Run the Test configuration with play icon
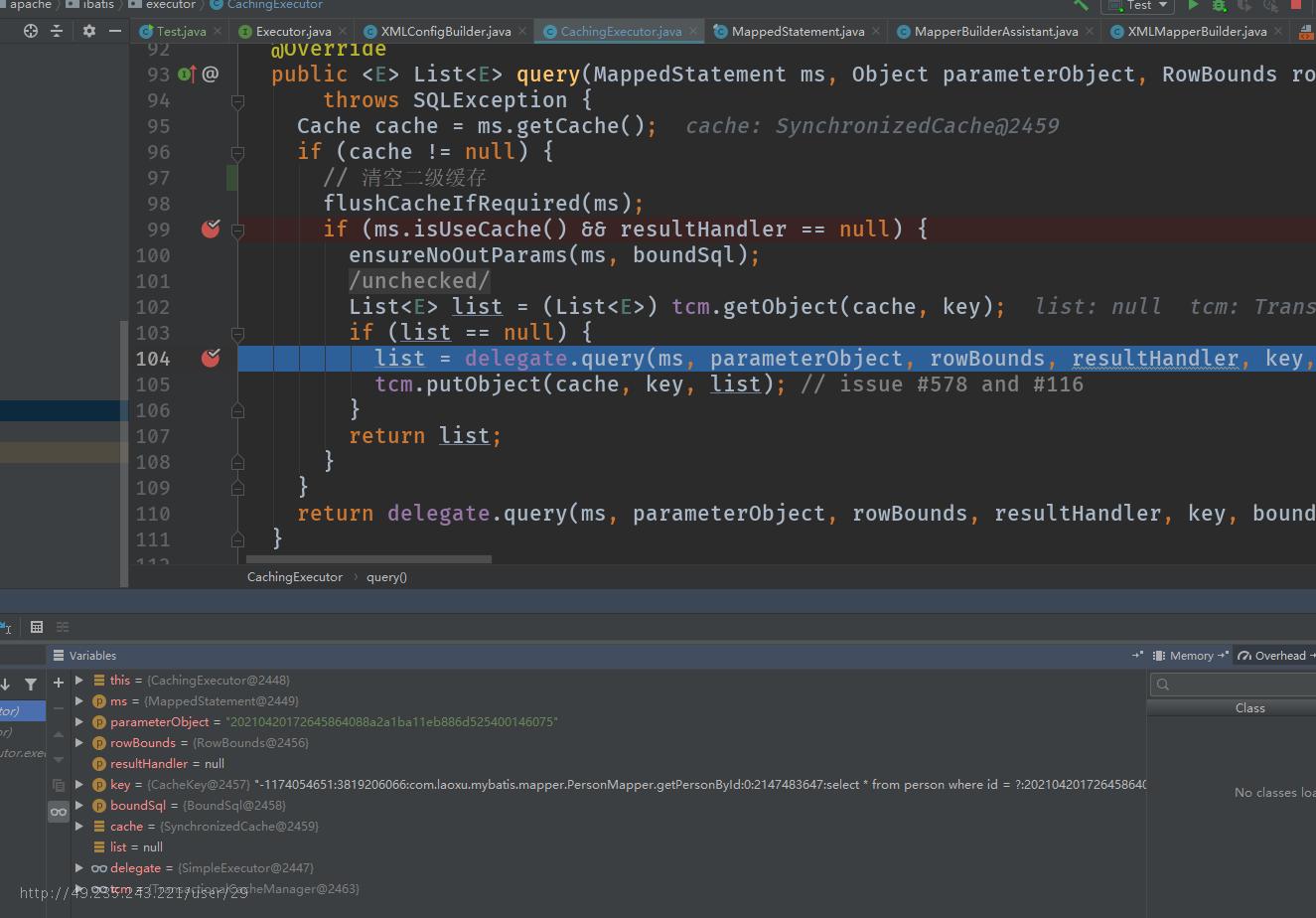 tap(1193, 5)
